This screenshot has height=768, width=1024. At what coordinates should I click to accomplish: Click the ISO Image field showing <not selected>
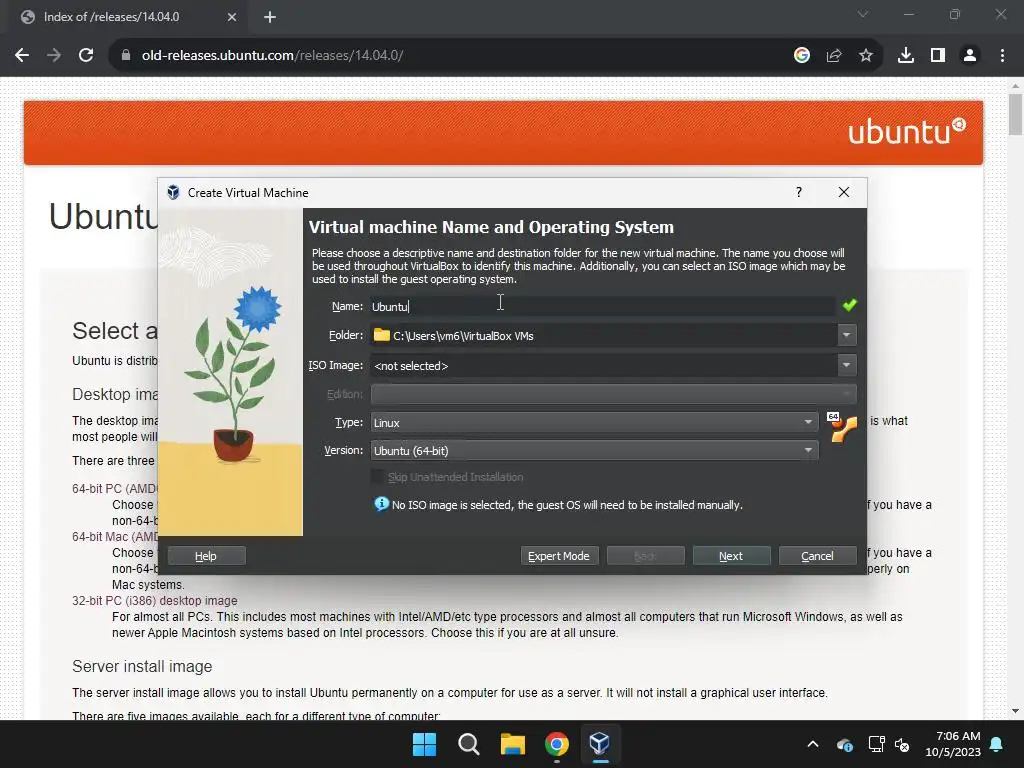(603, 365)
